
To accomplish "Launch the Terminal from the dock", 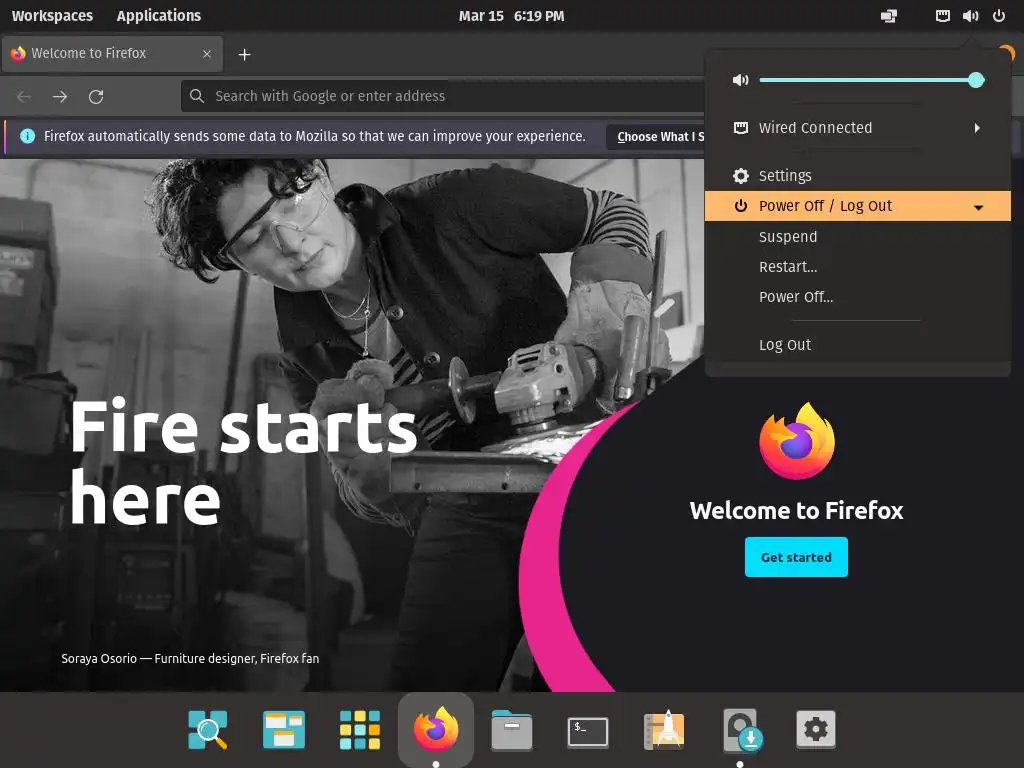I will coord(588,731).
